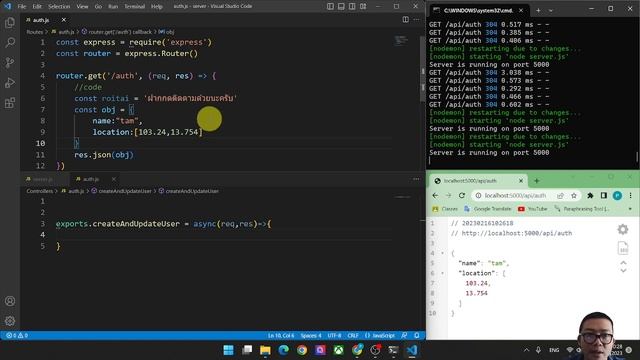Close the auth.js tab in bottom editor group
Screen dimensions: 640x360
[113, 179]
